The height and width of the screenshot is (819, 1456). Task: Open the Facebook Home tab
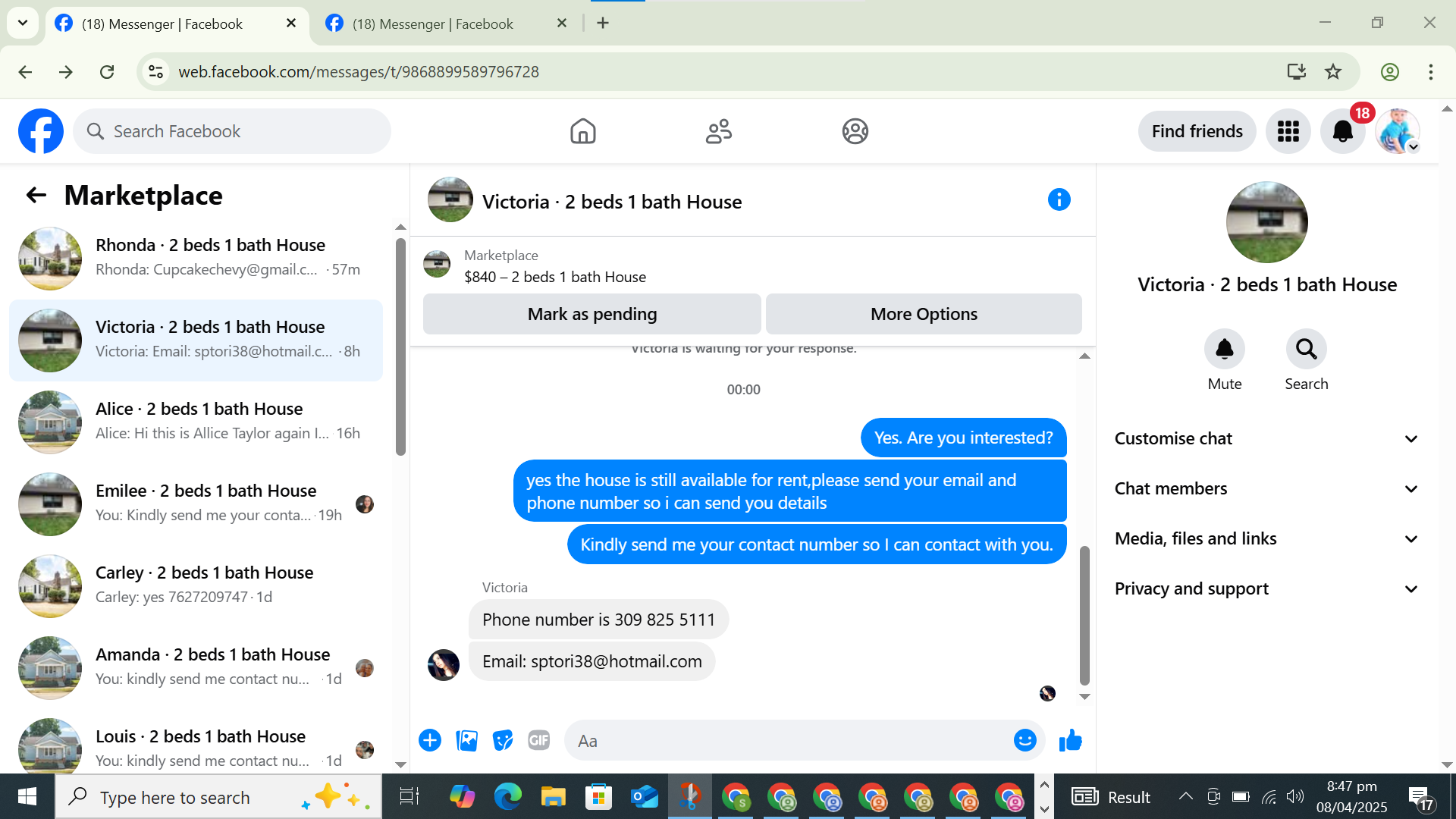point(582,131)
